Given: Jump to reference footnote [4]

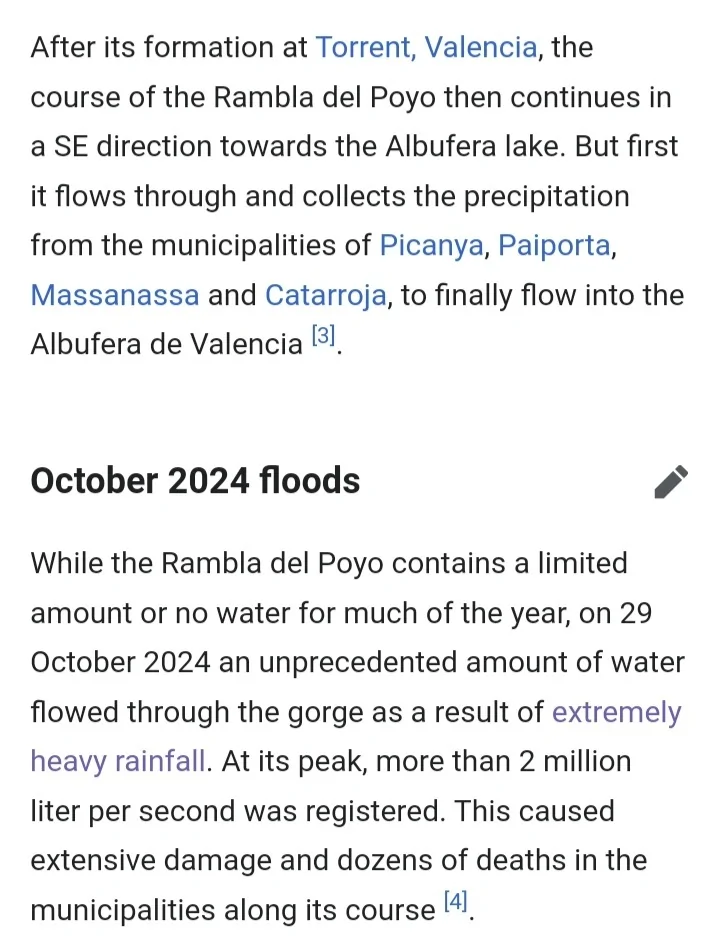Looking at the screenshot, I should (x=455, y=903).
